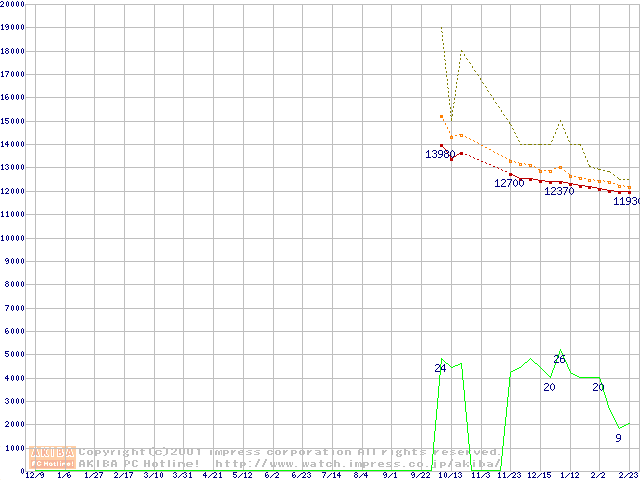Click the 10/13 date on x-axis
Image resolution: width=640 pixels, height=480 pixels.
pos(450,475)
